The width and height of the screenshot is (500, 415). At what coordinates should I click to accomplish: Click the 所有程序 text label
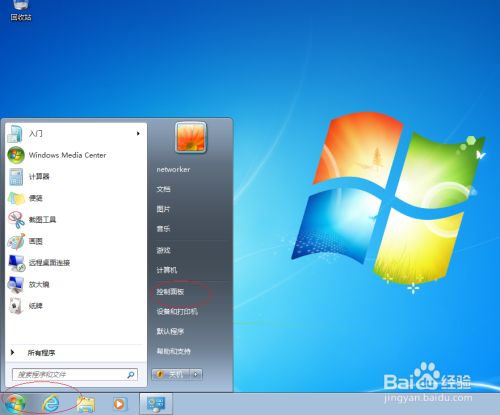click(x=41, y=353)
